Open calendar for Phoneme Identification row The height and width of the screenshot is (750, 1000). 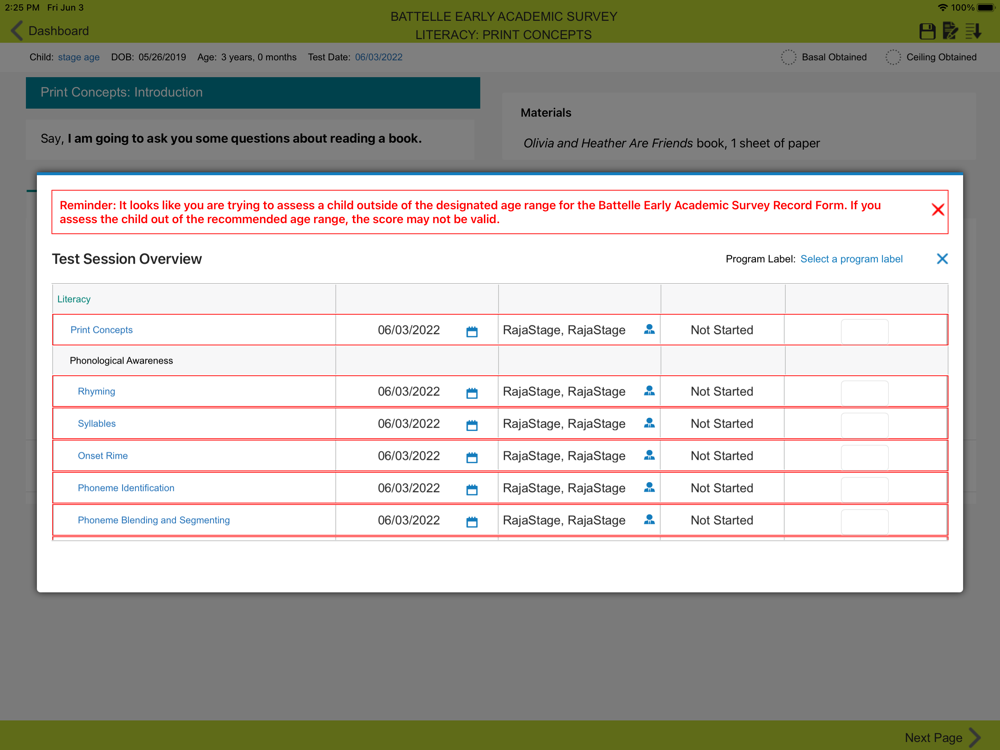click(x=472, y=489)
